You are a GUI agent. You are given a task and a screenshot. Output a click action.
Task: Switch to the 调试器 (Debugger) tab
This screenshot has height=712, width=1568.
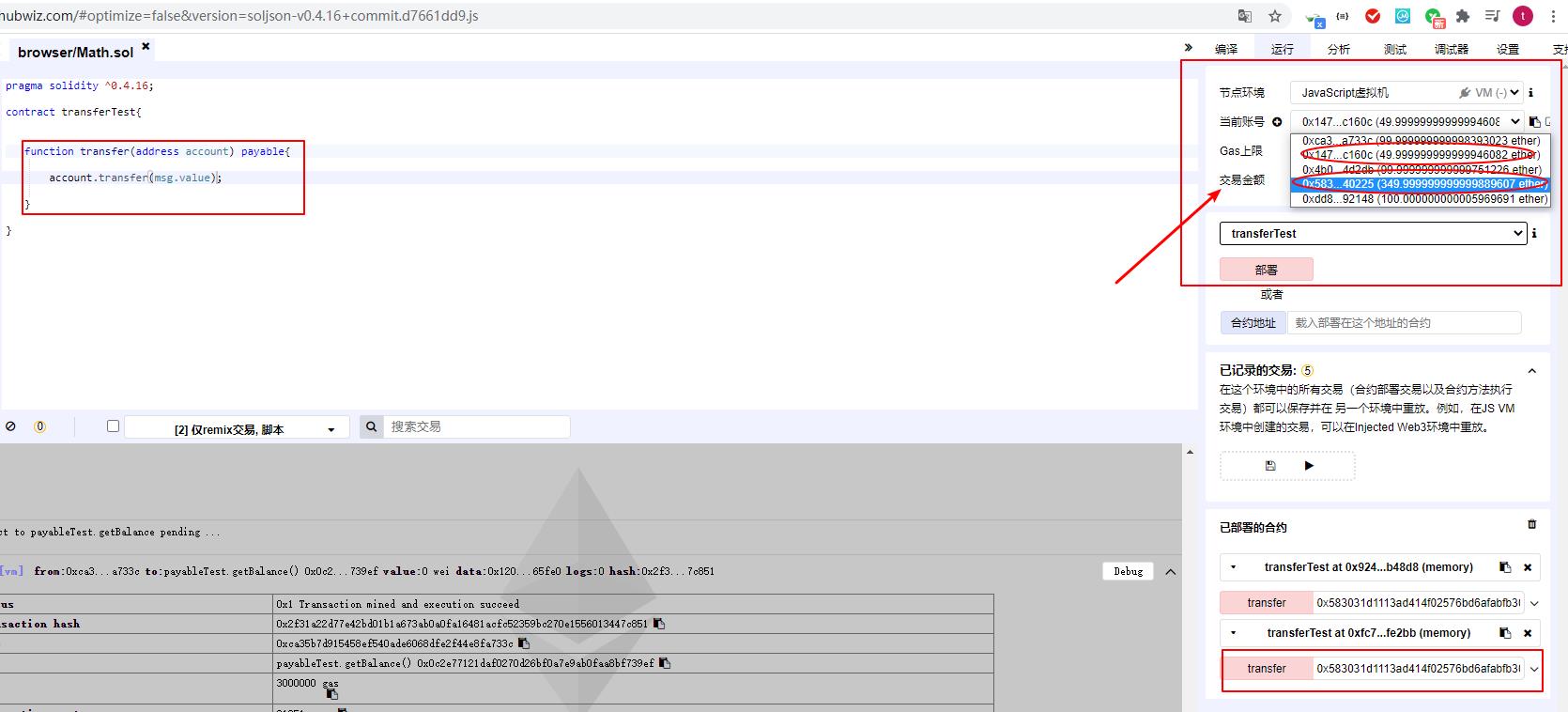pos(1452,49)
